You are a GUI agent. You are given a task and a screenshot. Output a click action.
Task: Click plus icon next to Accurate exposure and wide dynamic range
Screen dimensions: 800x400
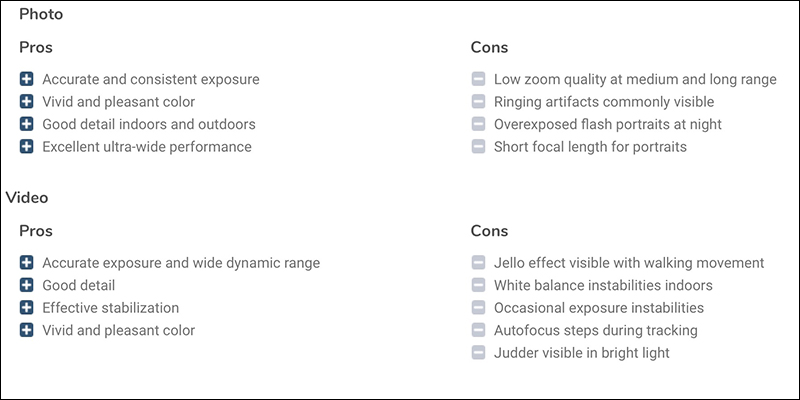click(27, 263)
